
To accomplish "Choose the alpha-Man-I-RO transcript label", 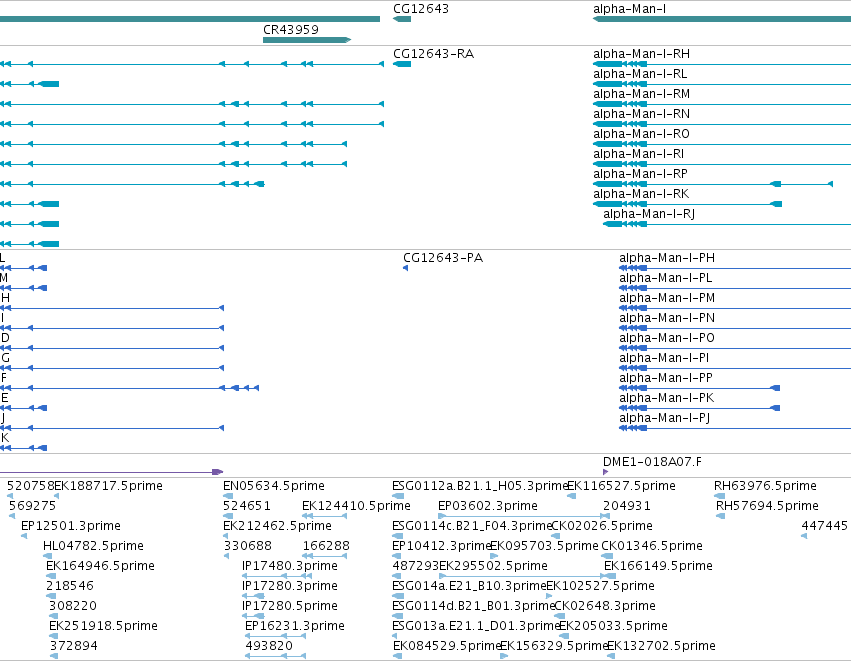I will 642,134.
